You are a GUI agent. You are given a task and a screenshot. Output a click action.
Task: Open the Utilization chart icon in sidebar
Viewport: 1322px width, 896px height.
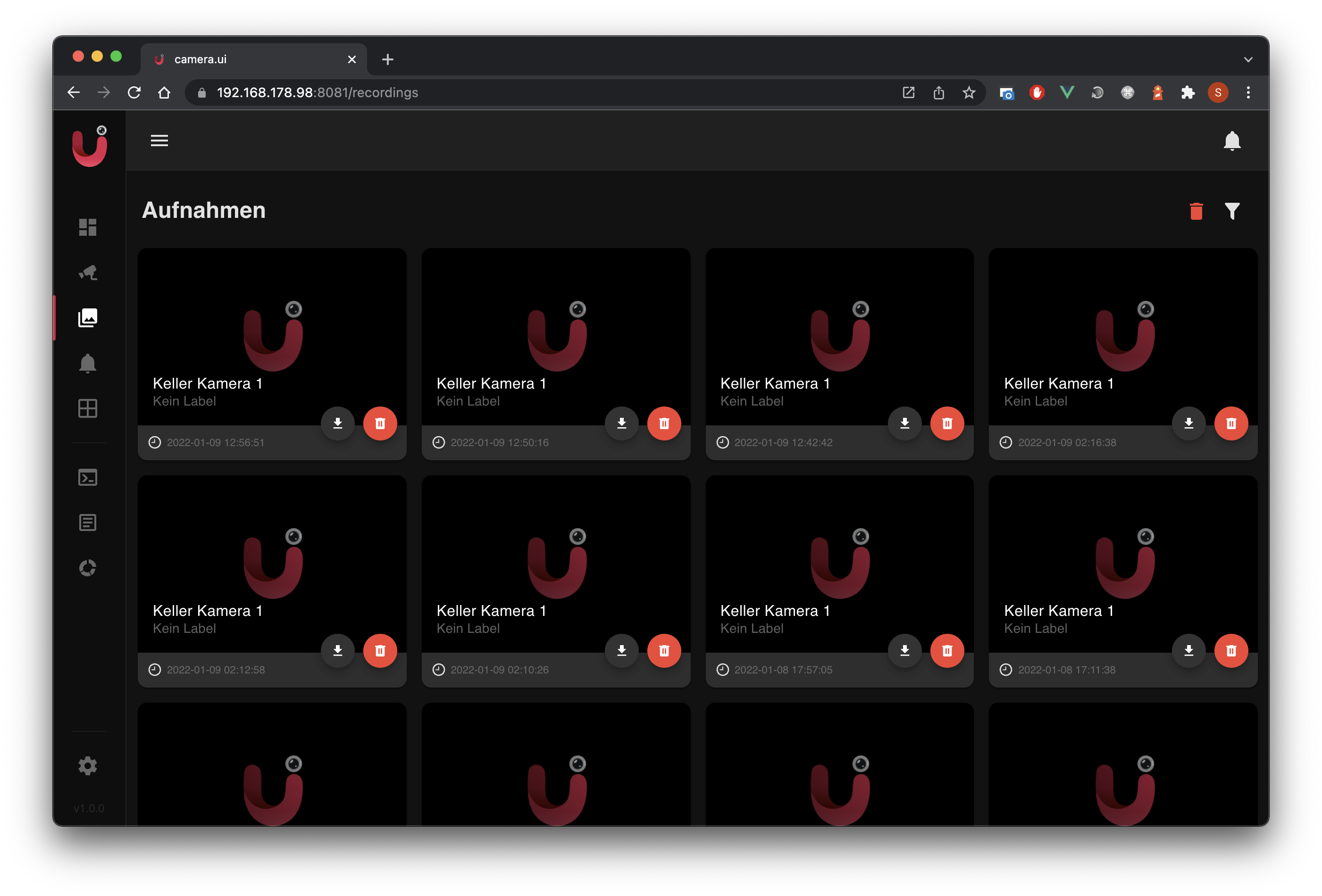tap(88, 567)
